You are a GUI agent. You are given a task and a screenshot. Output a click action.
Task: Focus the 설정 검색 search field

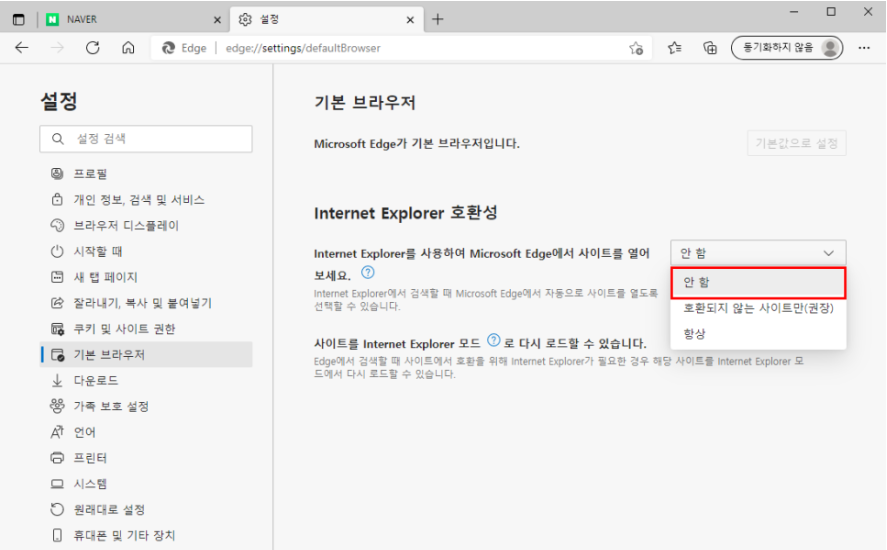point(146,139)
